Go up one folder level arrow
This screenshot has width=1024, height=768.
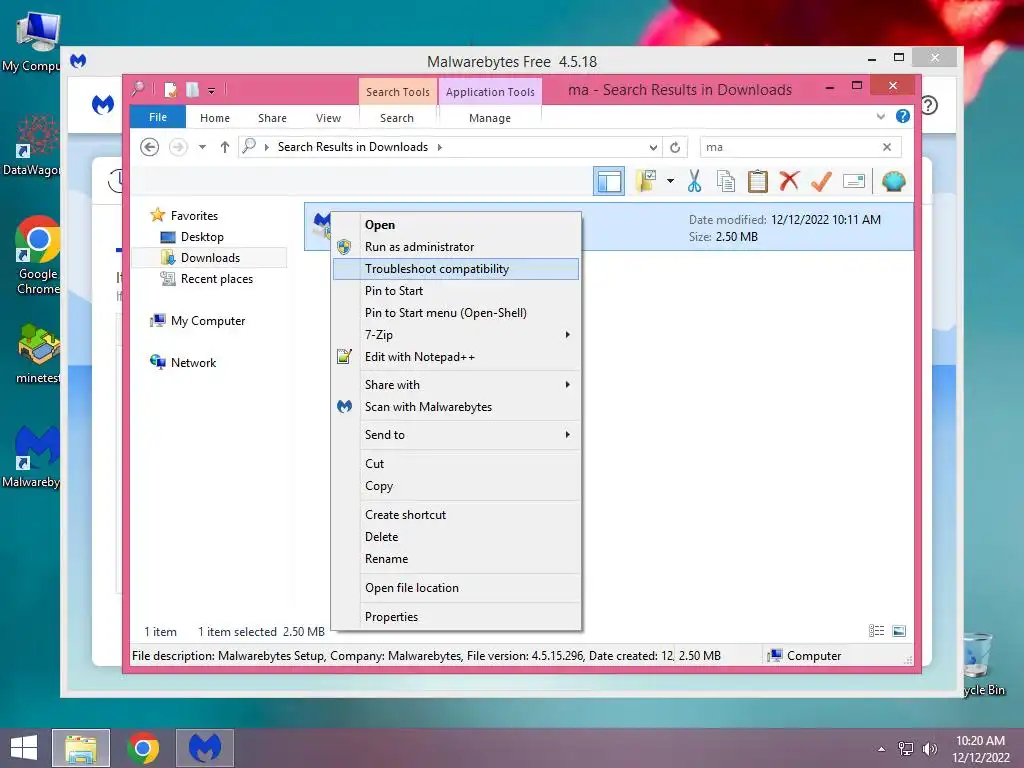[225, 147]
